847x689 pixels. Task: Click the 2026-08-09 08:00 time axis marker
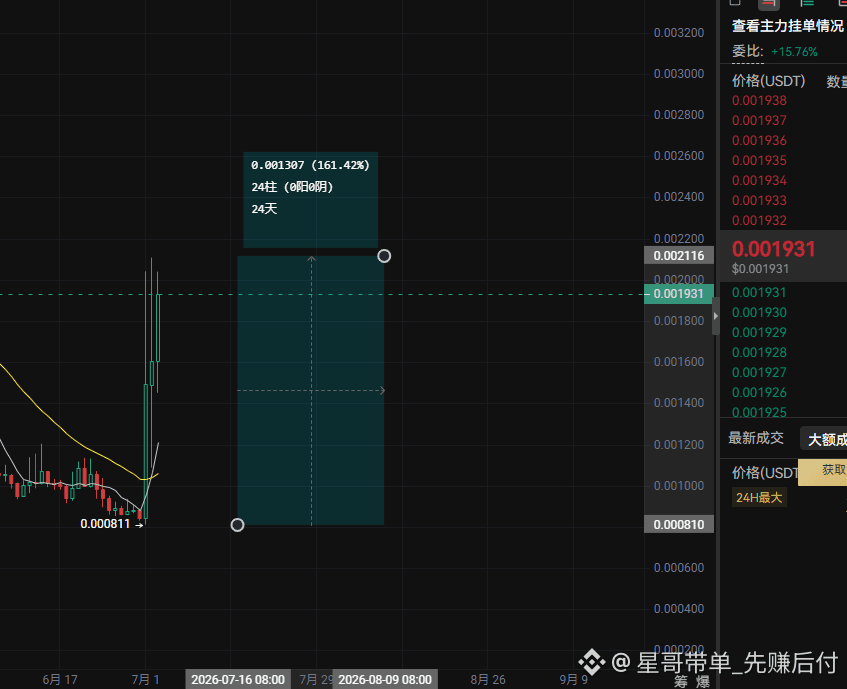coord(385,679)
